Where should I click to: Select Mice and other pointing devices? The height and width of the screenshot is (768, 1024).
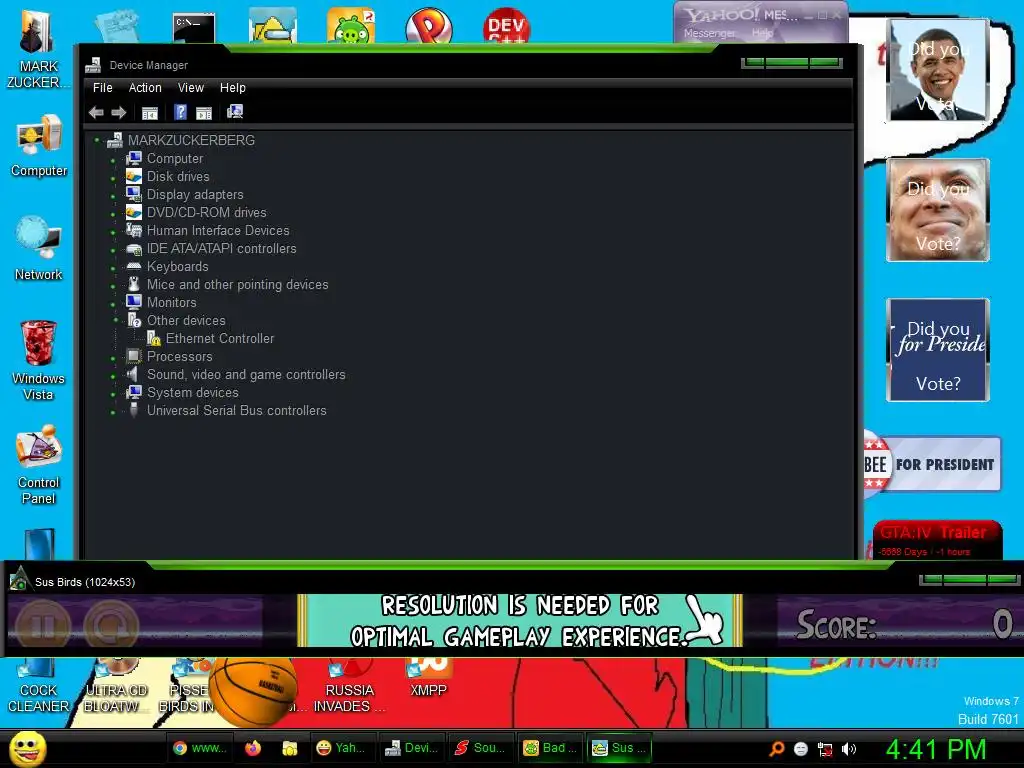(237, 284)
